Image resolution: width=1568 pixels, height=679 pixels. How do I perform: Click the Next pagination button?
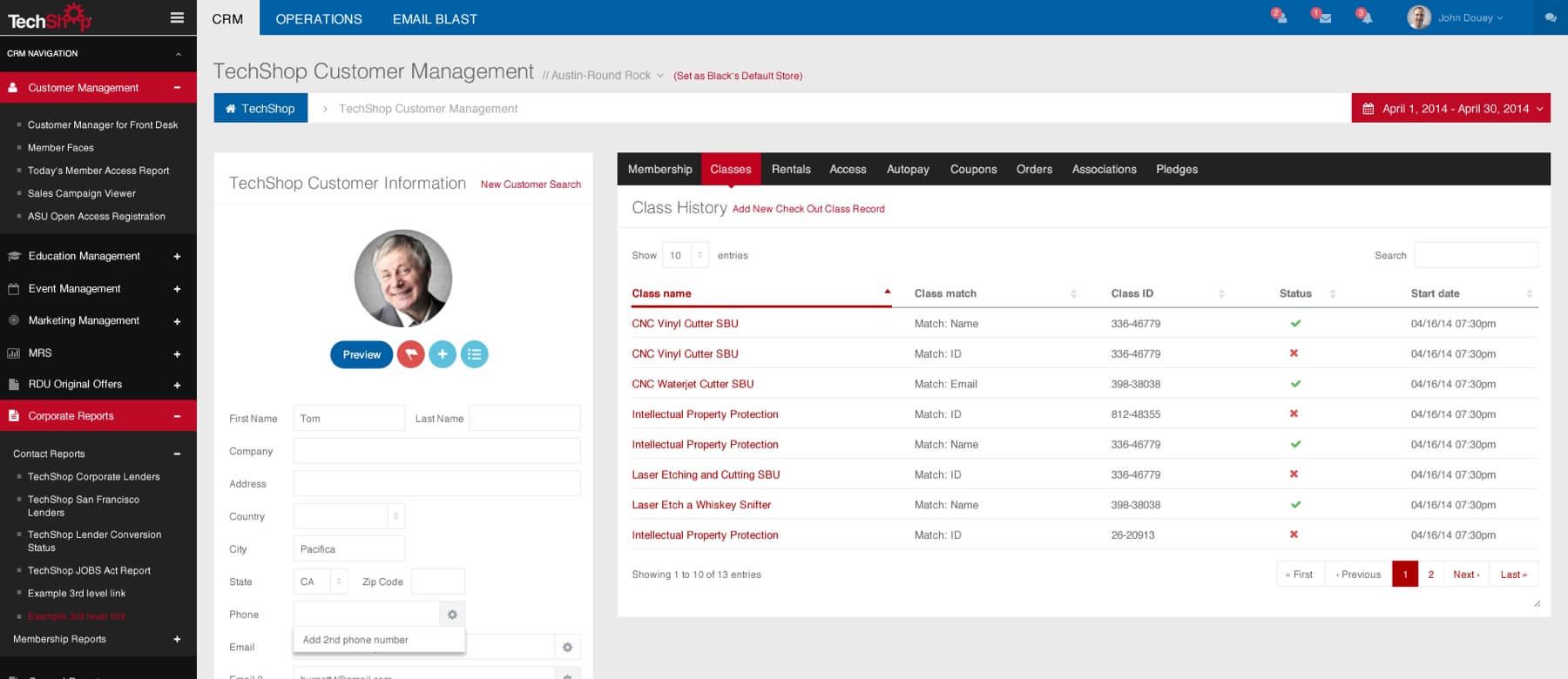pos(1466,575)
